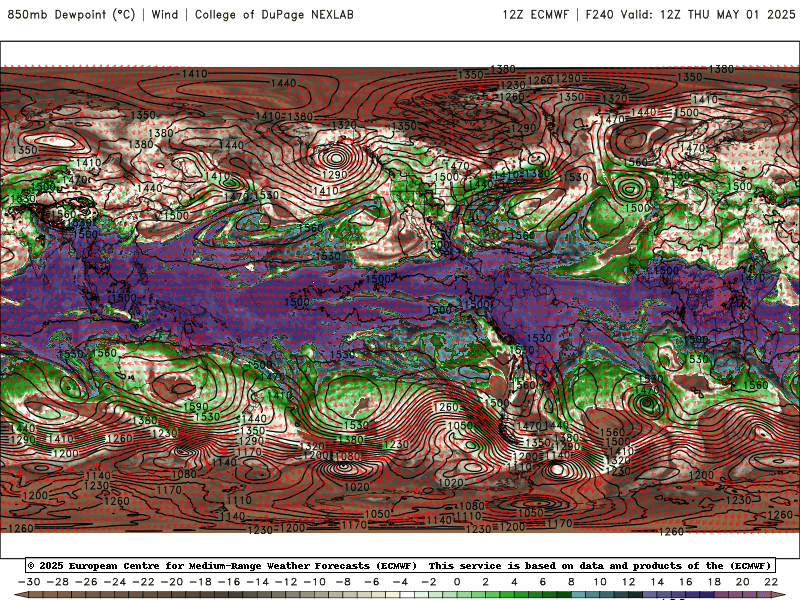Click the -8 value on the color scale
Viewport: 800px width, 600px height.
tap(343, 582)
